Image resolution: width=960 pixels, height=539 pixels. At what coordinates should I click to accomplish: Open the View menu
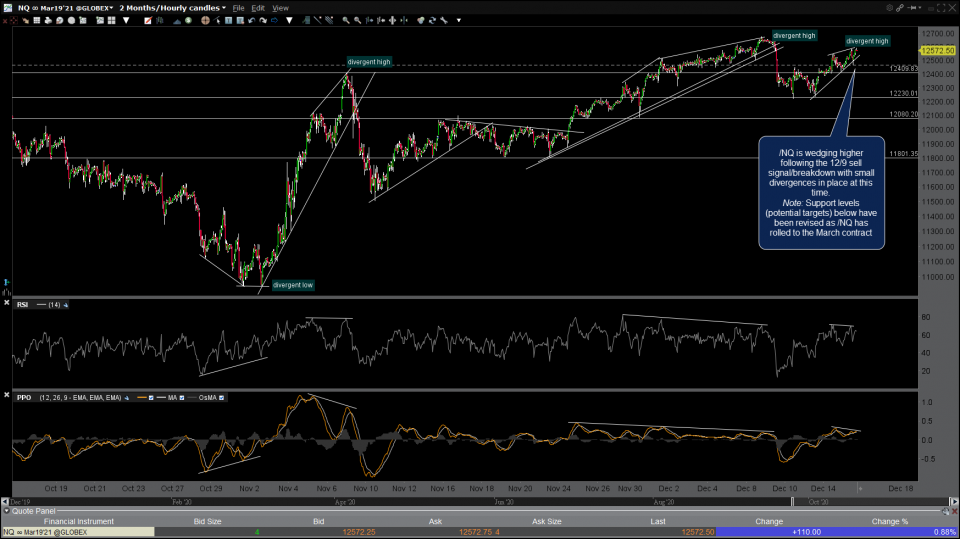tap(280, 8)
